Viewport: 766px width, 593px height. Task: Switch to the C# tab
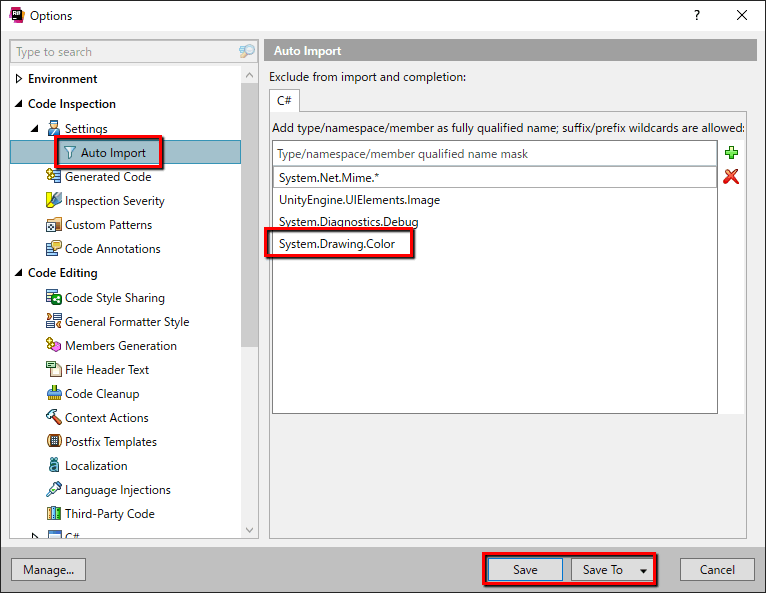point(284,101)
